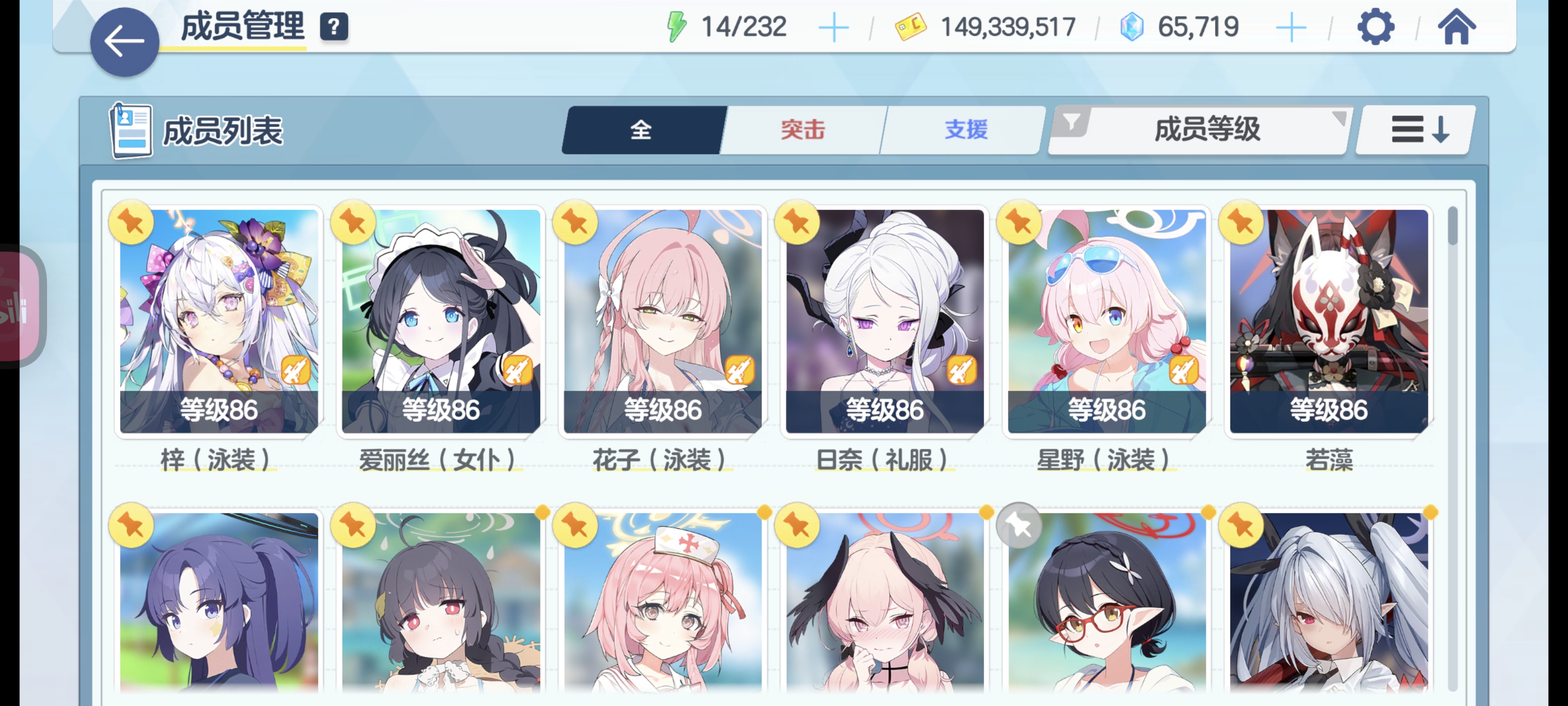
Task: Toggle favorite pin on 若藻
Action: 1241,222
